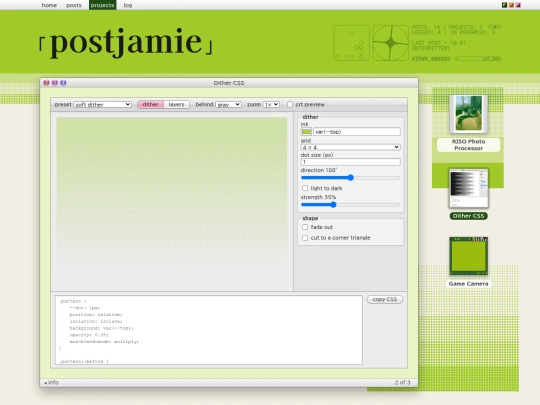540x405 pixels.
Task: Click the green theme swatch icon
Action: (x=504, y=5)
